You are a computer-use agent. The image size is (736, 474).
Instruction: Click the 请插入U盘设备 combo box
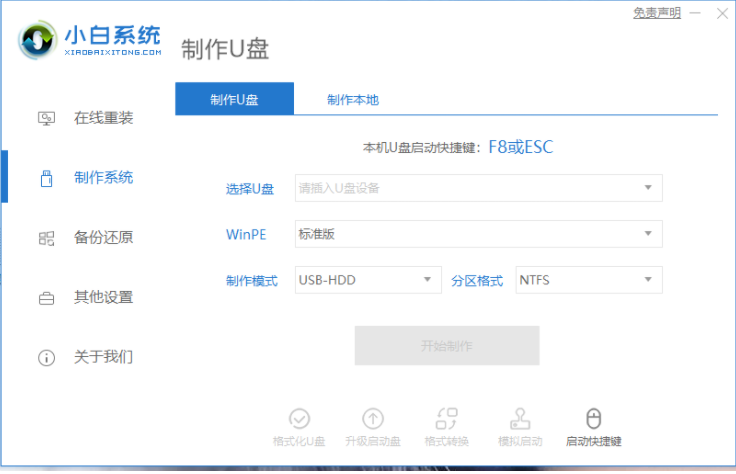pos(478,188)
